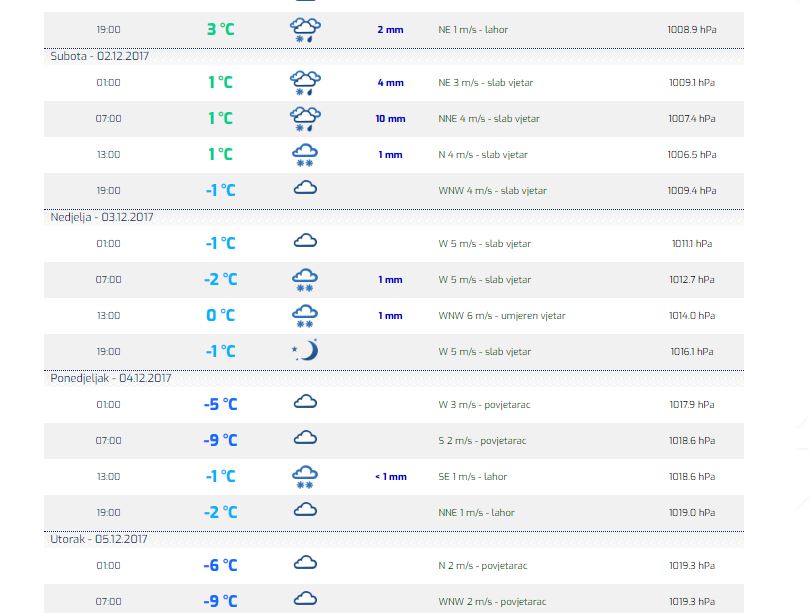This screenshot has height=613, width=809.
Task: Click the -9 °C temperature on Monday 07:00
Action: pos(220,440)
